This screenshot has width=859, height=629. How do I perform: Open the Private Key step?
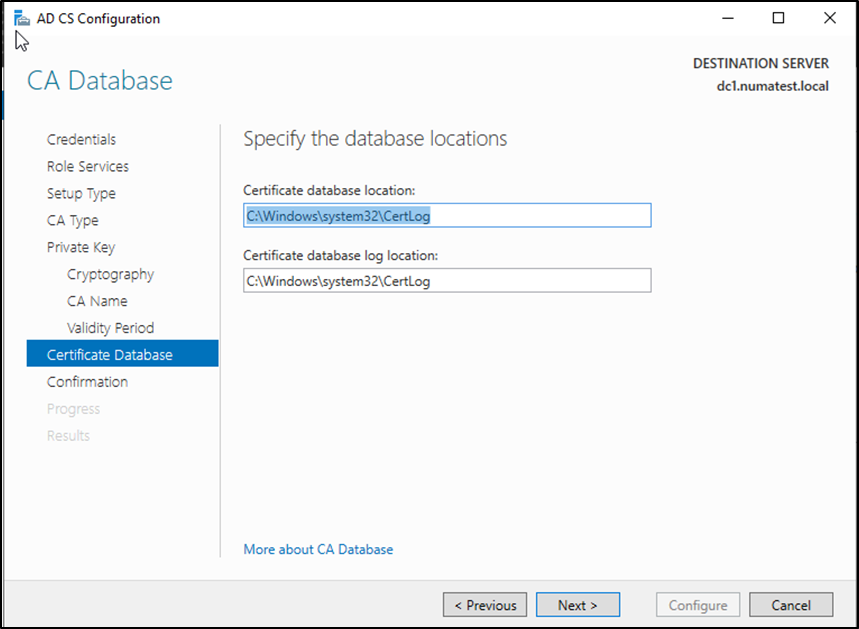(x=81, y=248)
